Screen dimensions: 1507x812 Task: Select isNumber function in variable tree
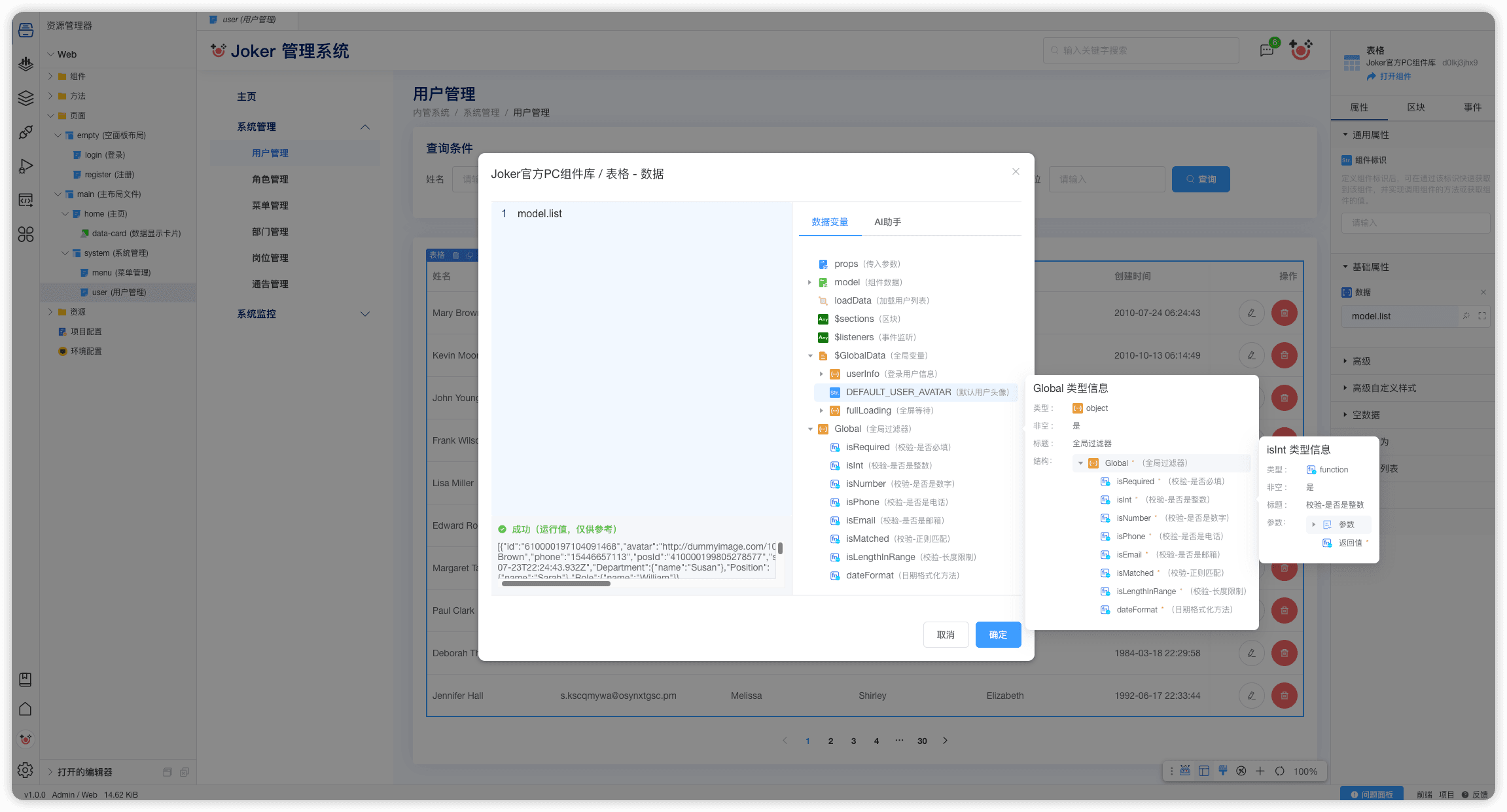click(865, 484)
